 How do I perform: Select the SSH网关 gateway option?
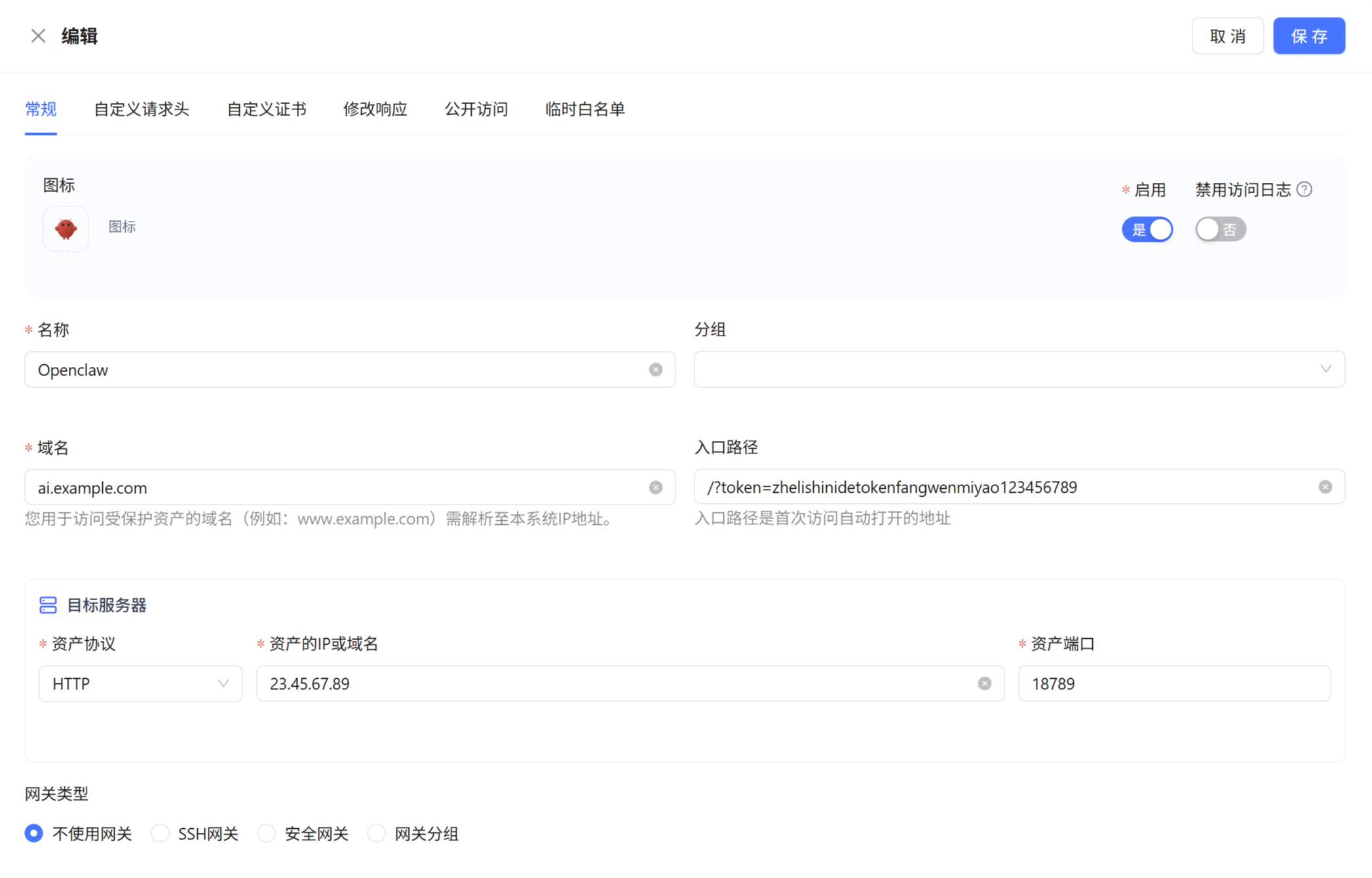pos(159,833)
